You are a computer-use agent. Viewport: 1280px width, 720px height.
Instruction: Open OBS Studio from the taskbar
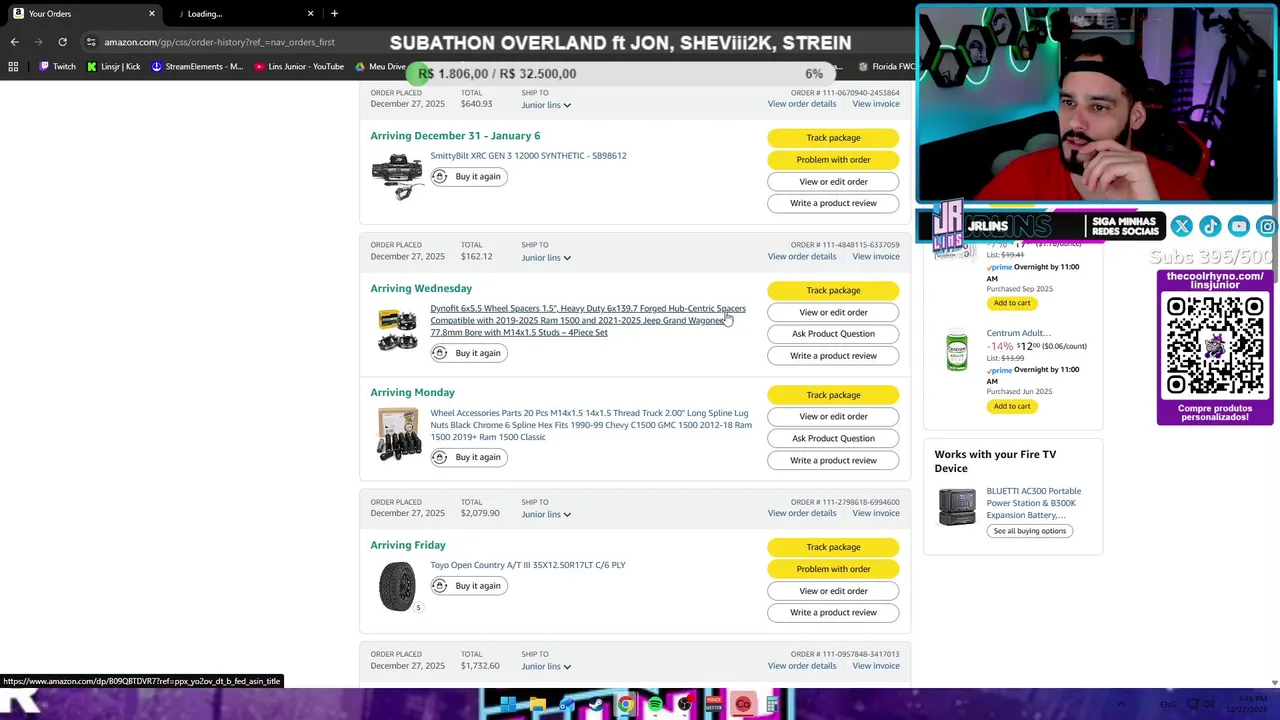point(684,705)
